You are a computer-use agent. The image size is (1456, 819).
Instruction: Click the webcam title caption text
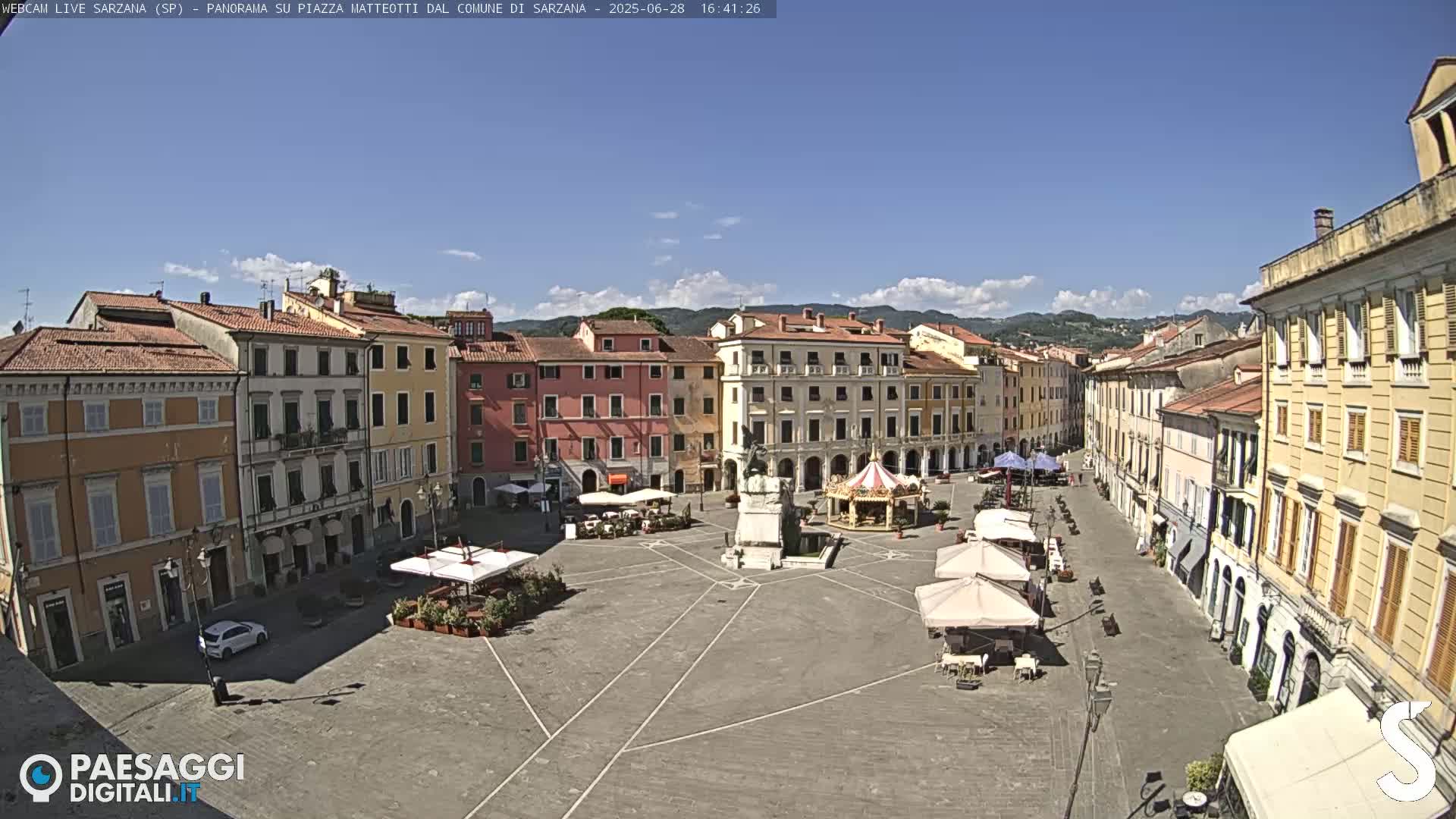pos(294,8)
